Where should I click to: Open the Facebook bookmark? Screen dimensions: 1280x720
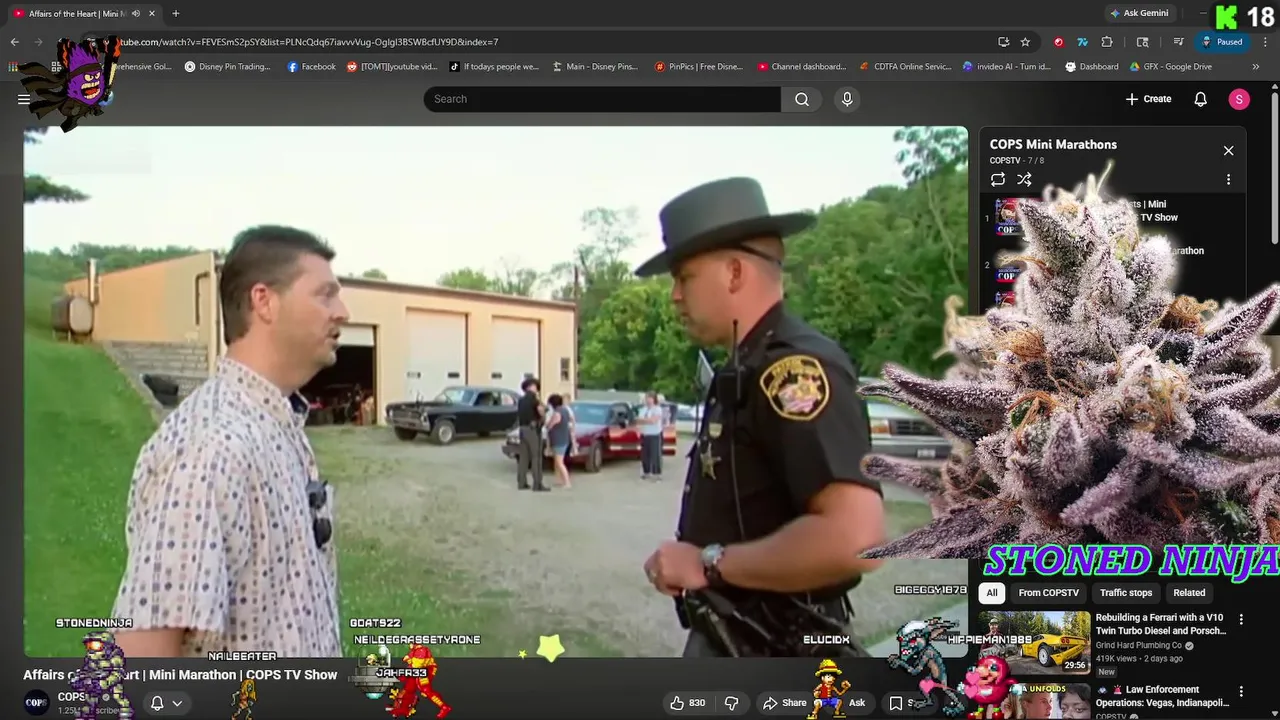[x=311, y=67]
